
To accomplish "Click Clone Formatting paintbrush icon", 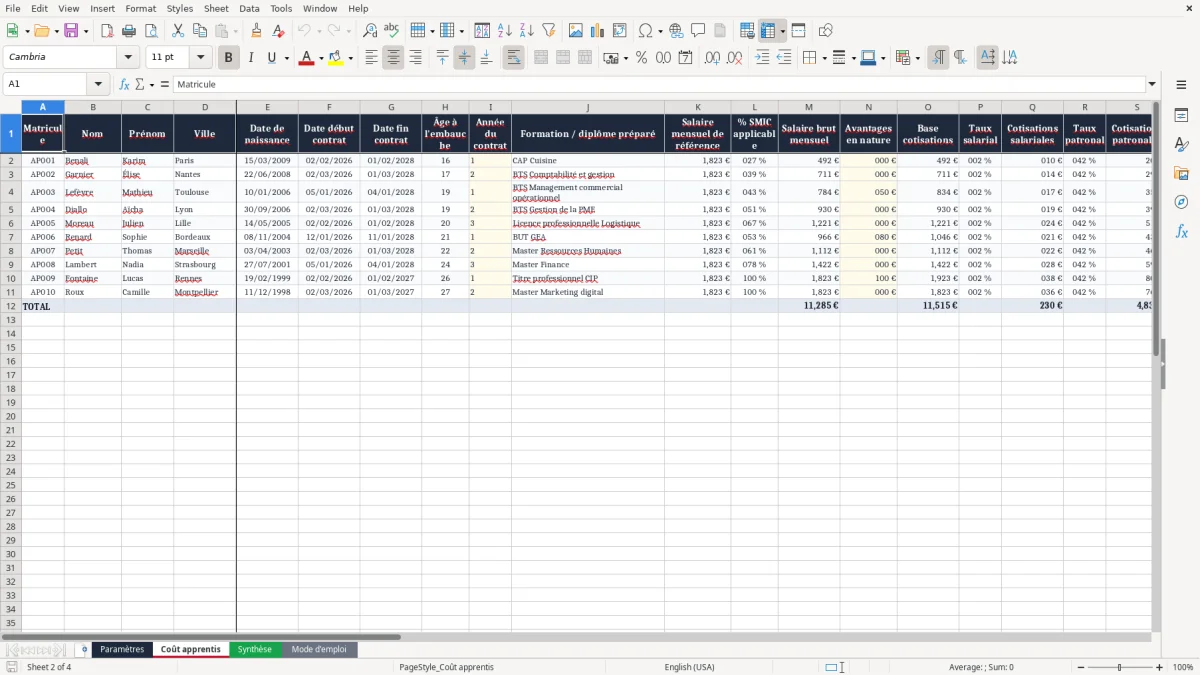I will (x=257, y=31).
